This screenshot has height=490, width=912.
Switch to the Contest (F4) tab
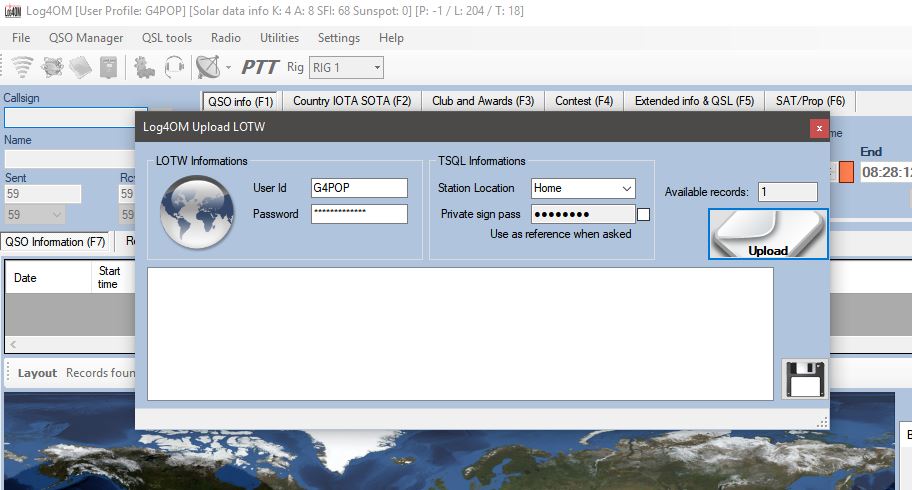click(584, 101)
